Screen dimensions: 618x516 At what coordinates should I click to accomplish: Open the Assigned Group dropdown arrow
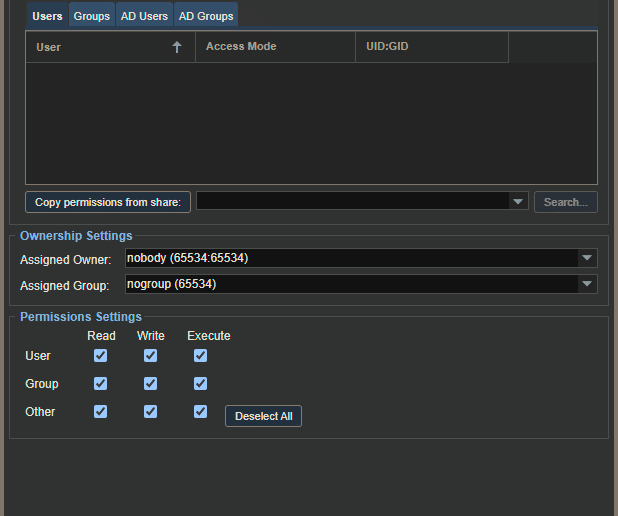click(587, 284)
